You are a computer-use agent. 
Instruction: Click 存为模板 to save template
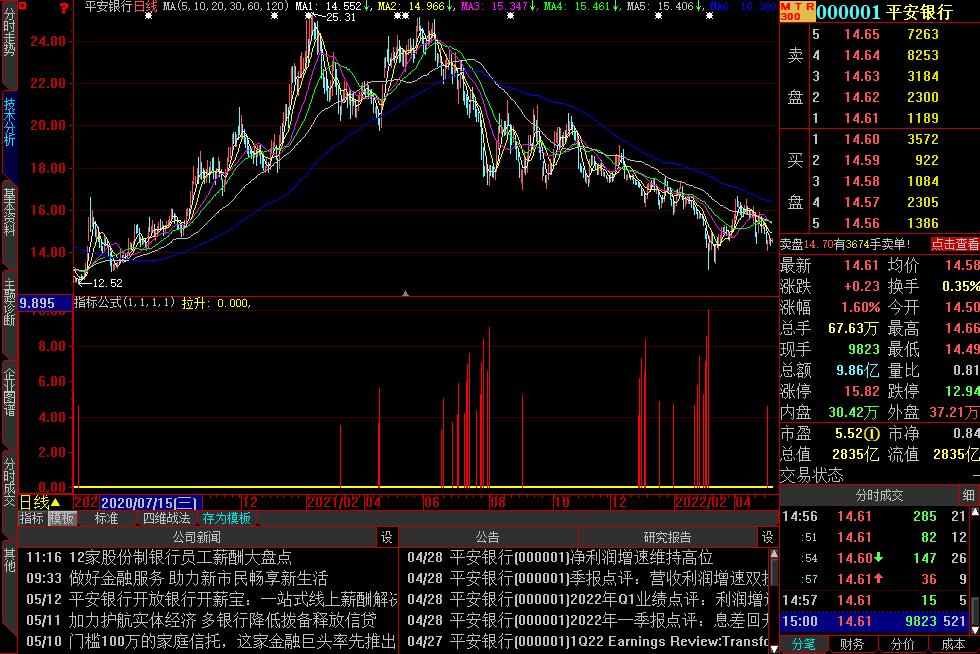coord(226,518)
